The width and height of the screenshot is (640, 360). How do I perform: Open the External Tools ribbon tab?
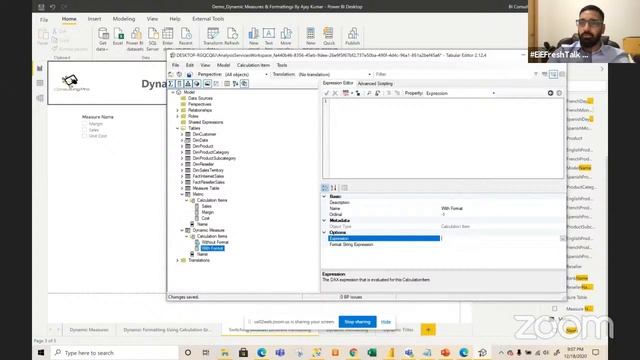click(x=208, y=19)
